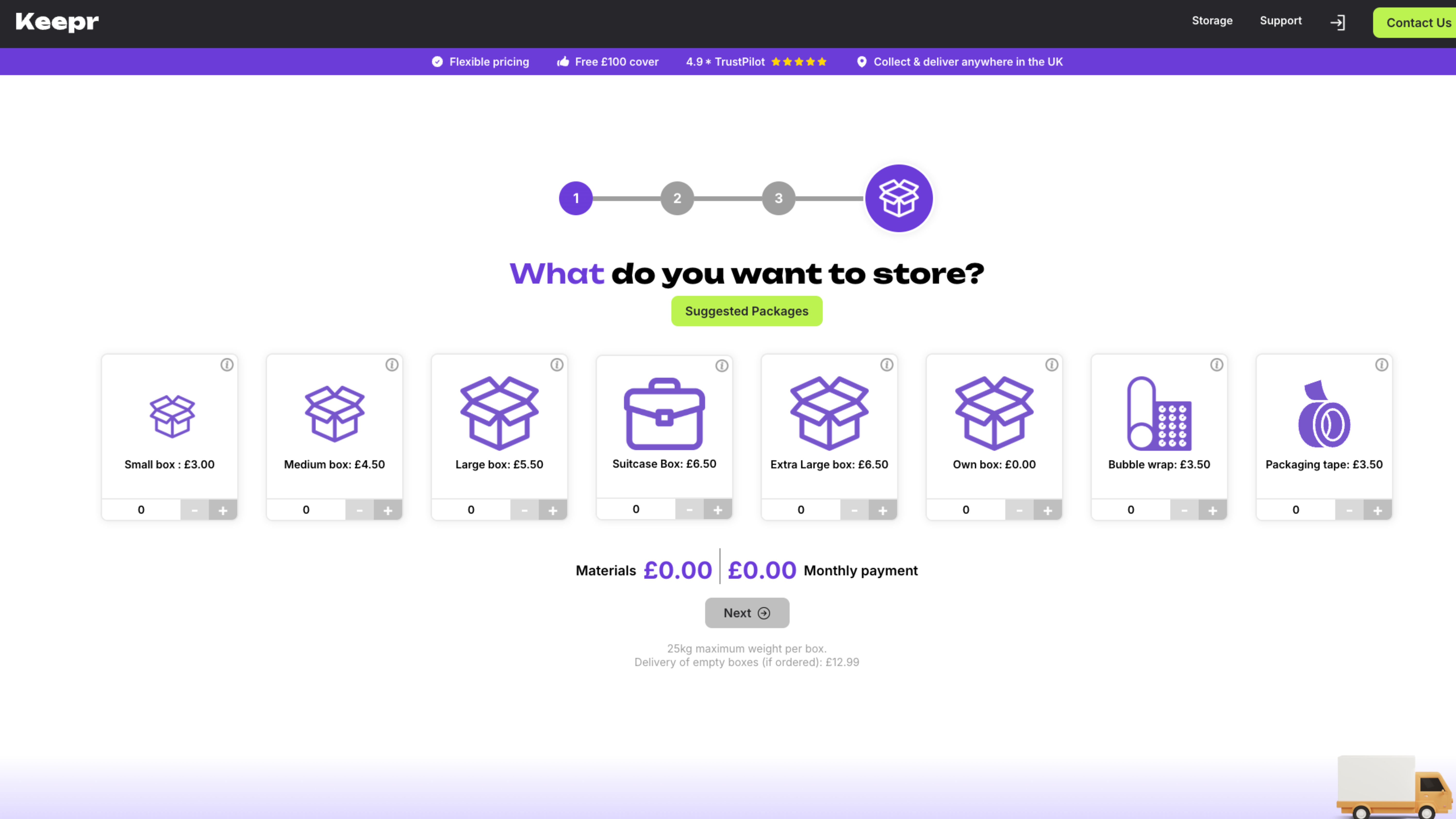
Task: Click the Next button
Action: [x=747, y=613]
